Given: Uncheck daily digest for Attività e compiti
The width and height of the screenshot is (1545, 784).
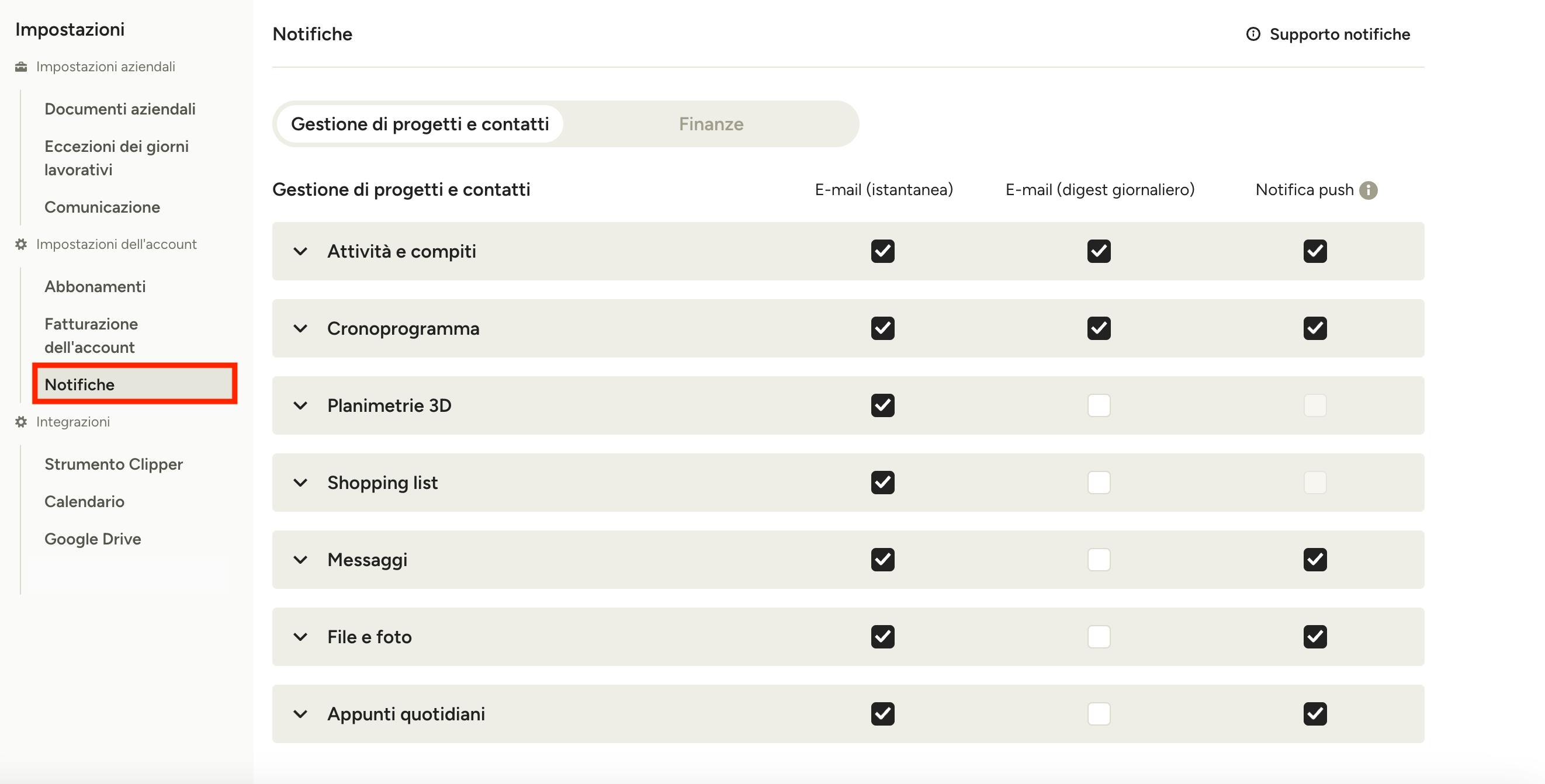Looking at the screenshot, I should click(x=1099, y=251).
